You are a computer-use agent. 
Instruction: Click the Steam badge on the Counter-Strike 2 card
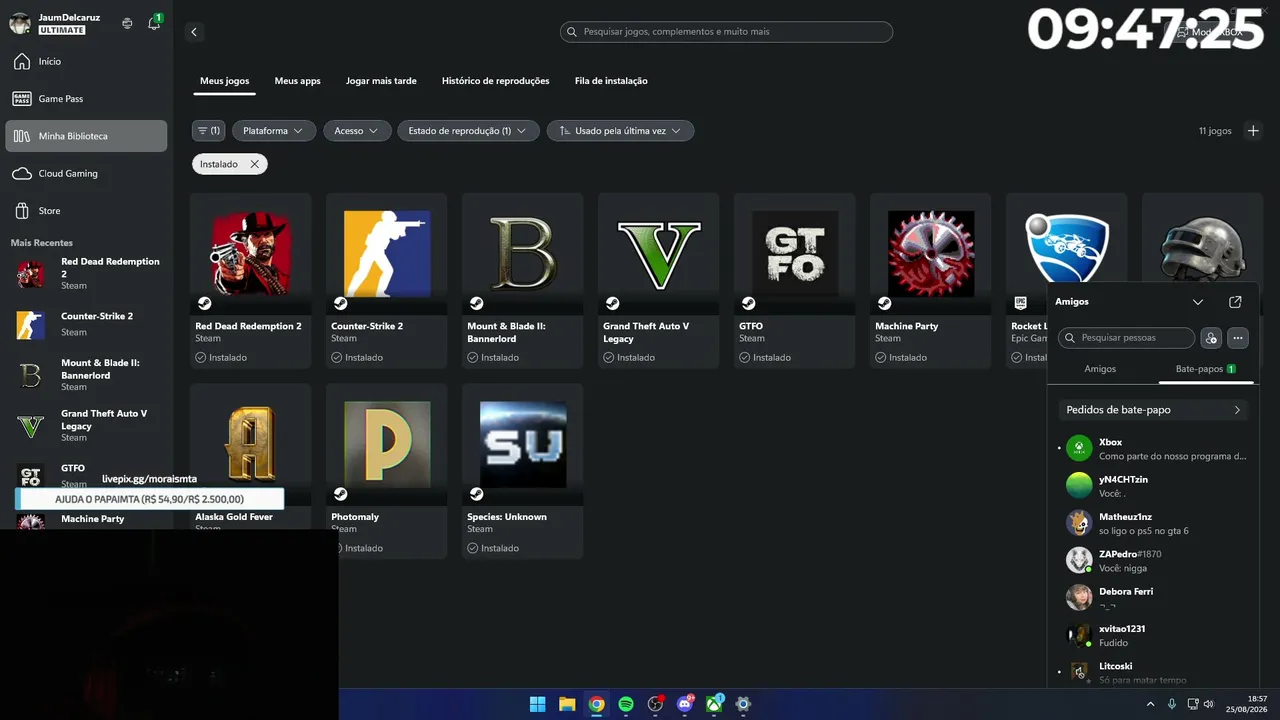click(341, 303)
